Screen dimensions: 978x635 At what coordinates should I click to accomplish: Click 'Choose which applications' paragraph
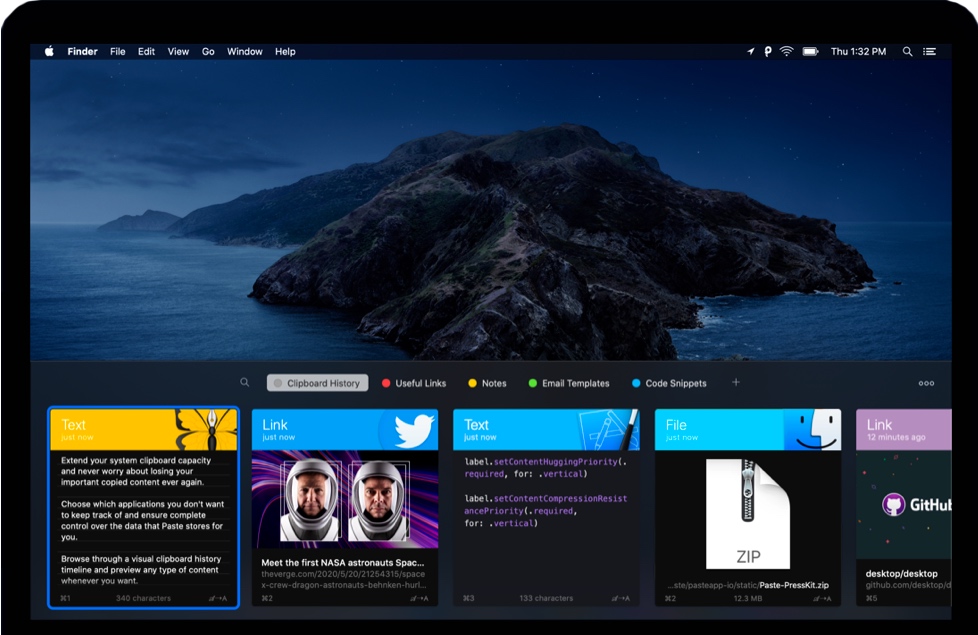click(x=142, y=520)
